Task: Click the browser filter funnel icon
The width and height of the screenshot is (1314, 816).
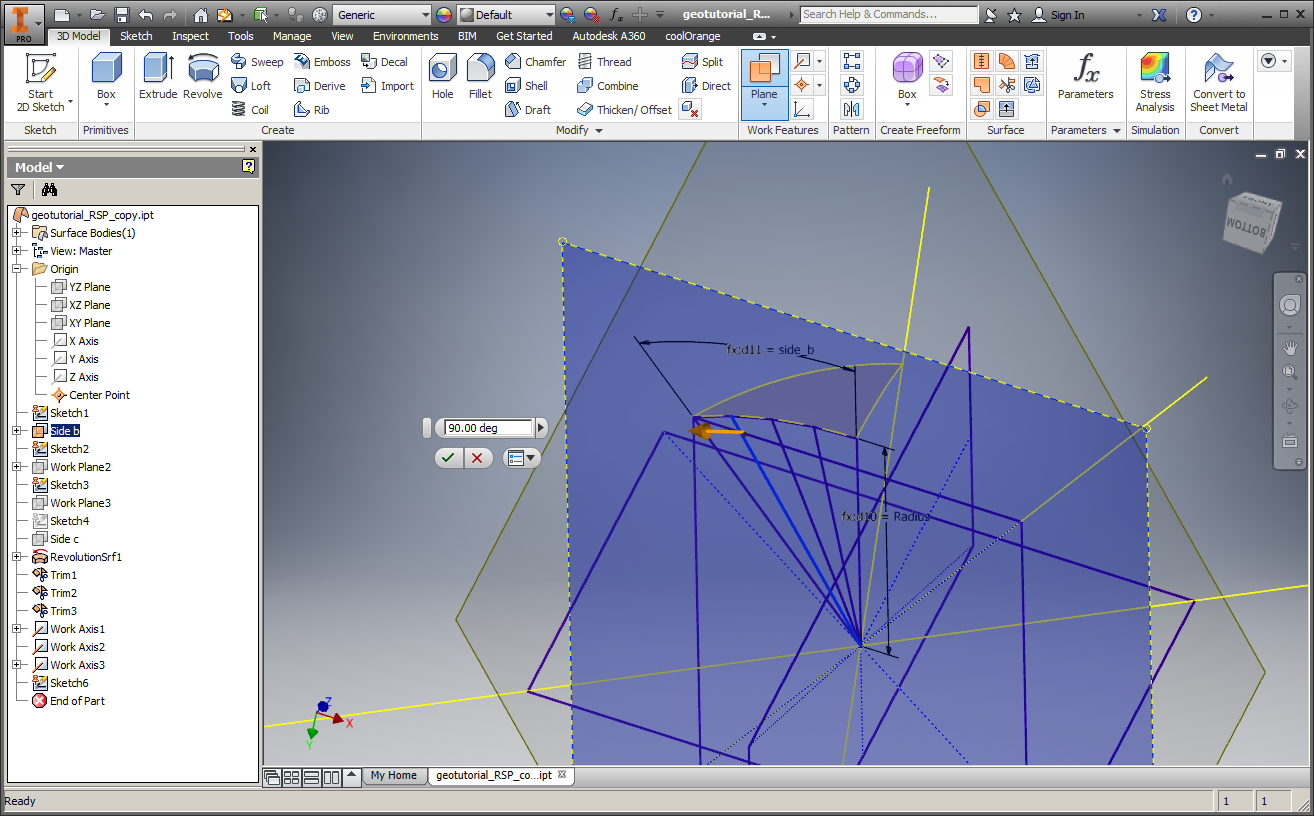Action: [x=18, y=189]
